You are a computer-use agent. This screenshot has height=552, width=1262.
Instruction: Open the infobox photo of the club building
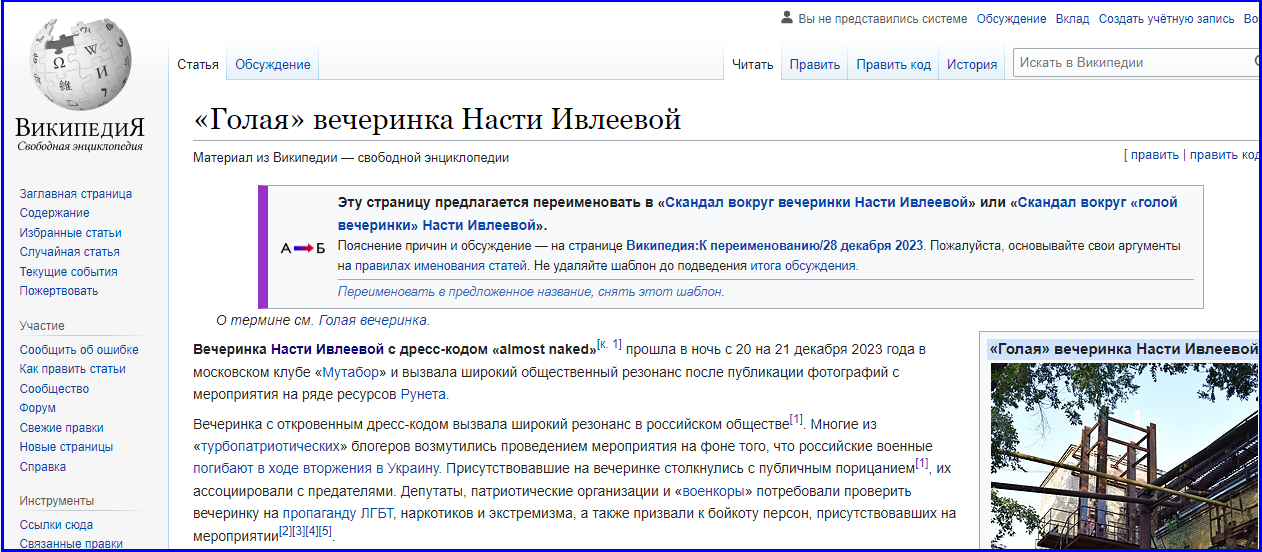[1124, 456]
